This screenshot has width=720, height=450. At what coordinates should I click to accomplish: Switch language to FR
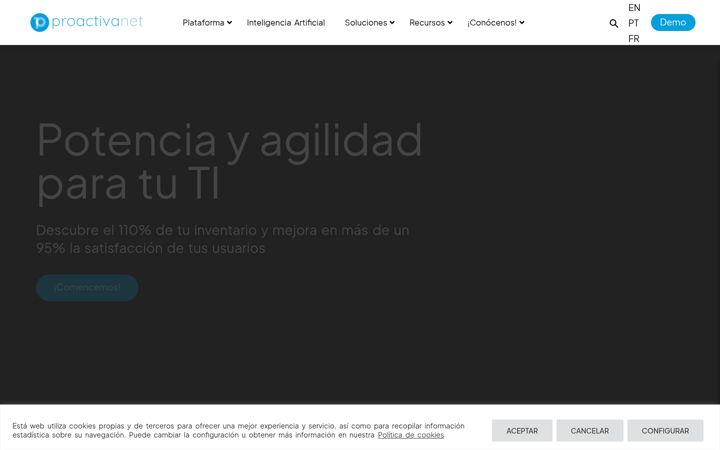pyautogui.click(x=634, y=39)
